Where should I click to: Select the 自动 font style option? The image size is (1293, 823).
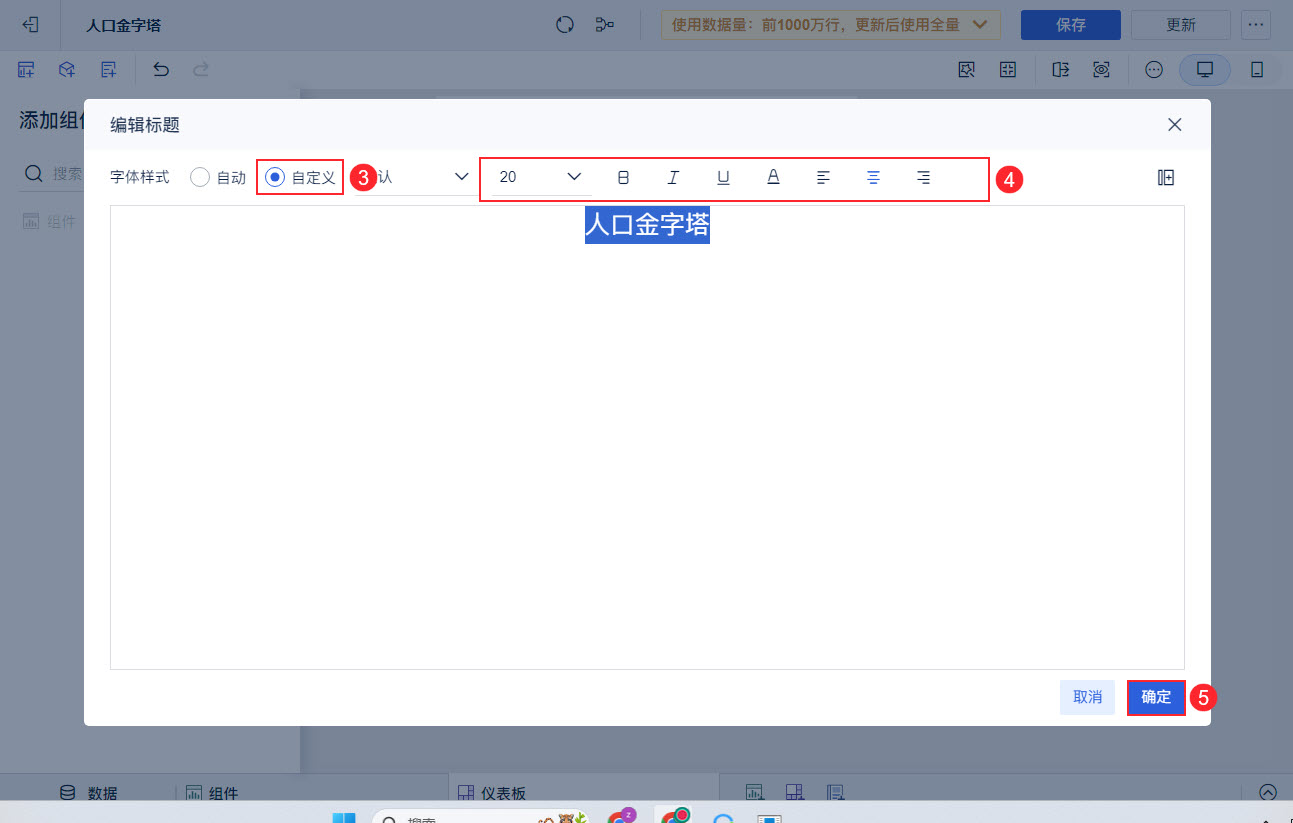(x=218, y=177)
